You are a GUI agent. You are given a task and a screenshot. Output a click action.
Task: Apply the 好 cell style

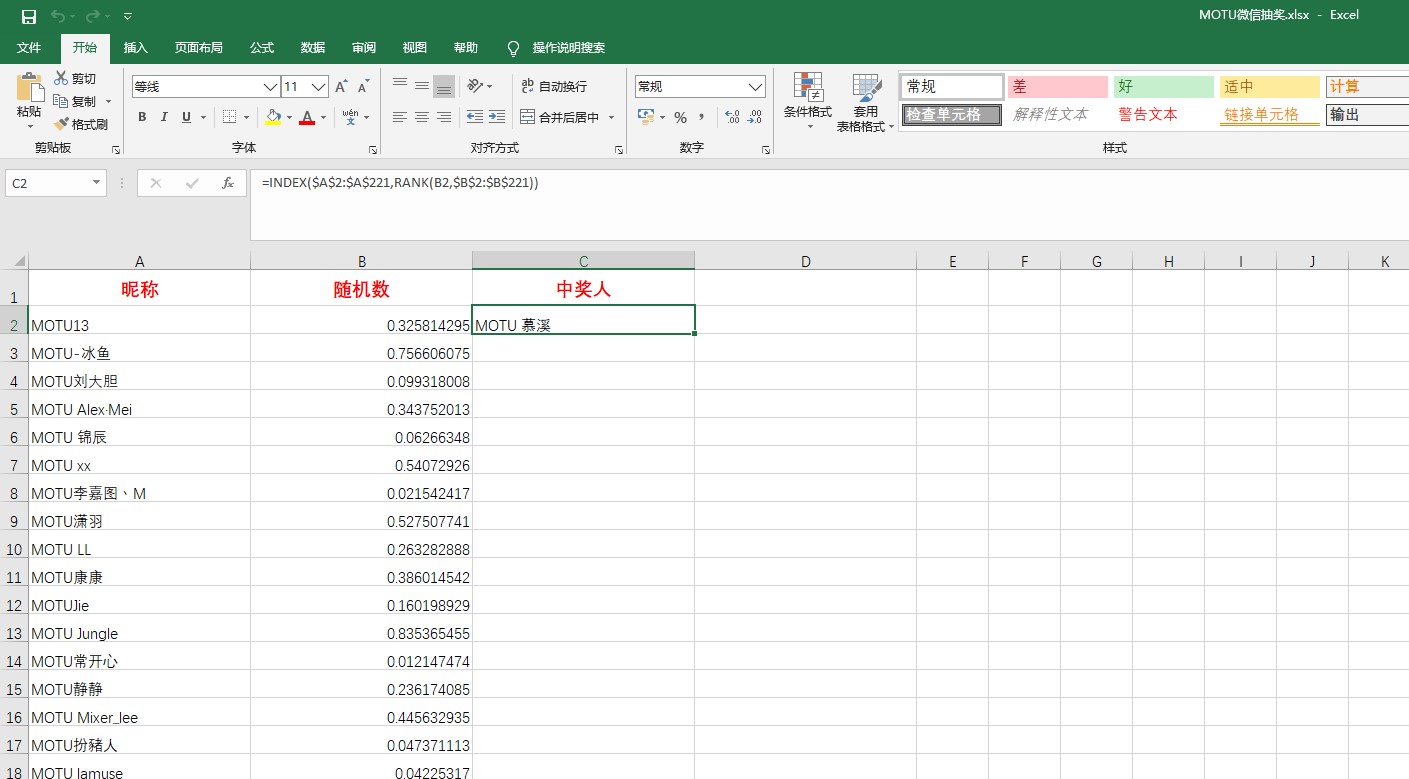(1163, 87)
